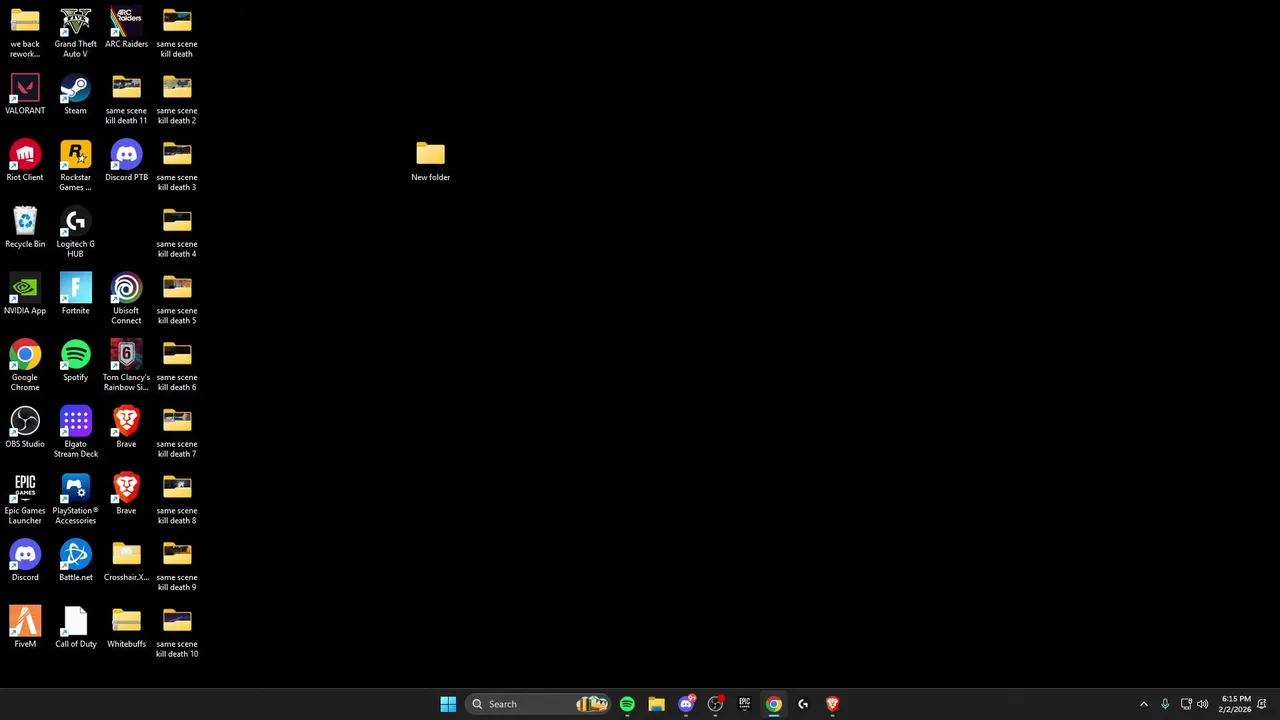Screen dimensions: 1280x720
Task: Open Spotify from the taskbar
Action: coord(627,704)
